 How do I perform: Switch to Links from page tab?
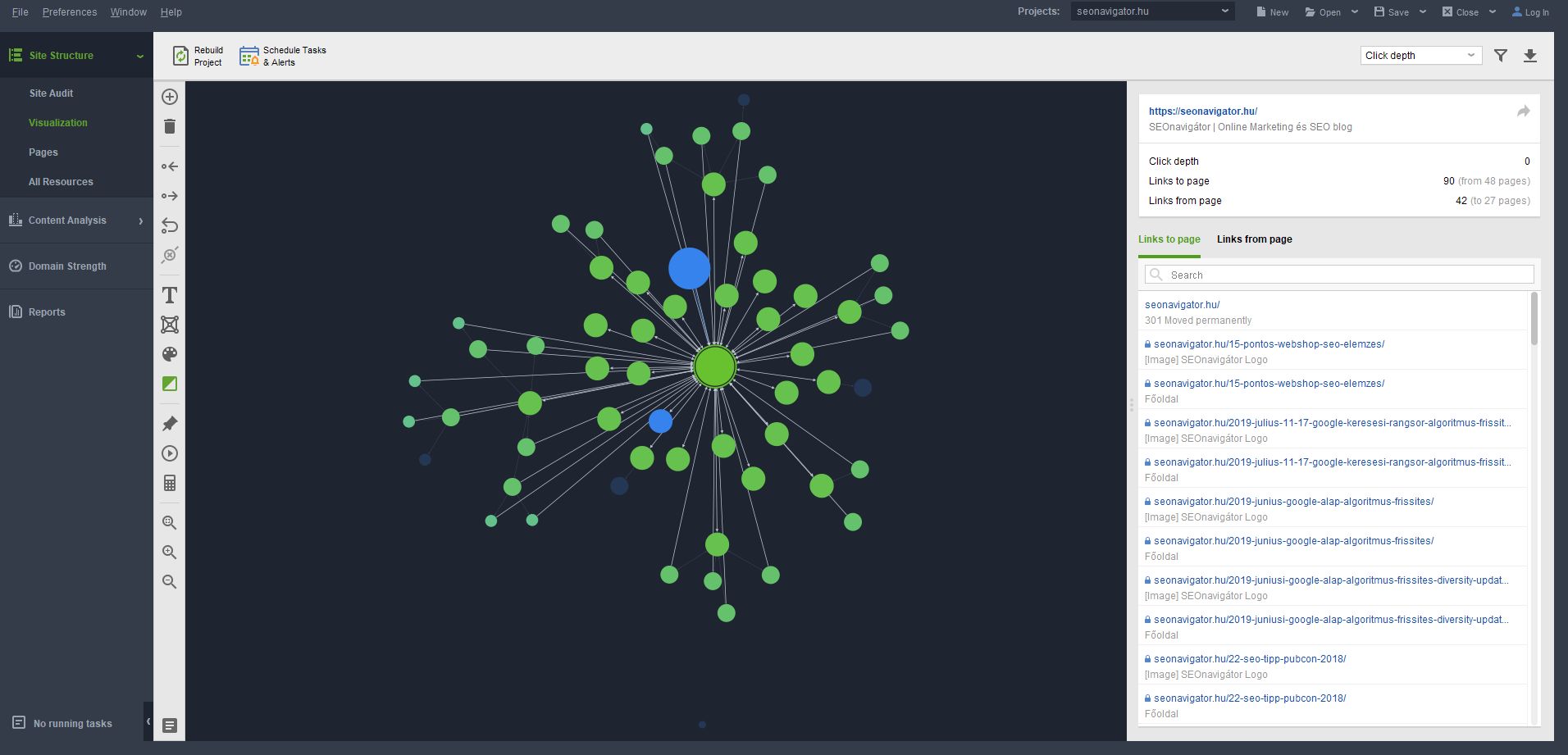click(x=1255, y=239)
